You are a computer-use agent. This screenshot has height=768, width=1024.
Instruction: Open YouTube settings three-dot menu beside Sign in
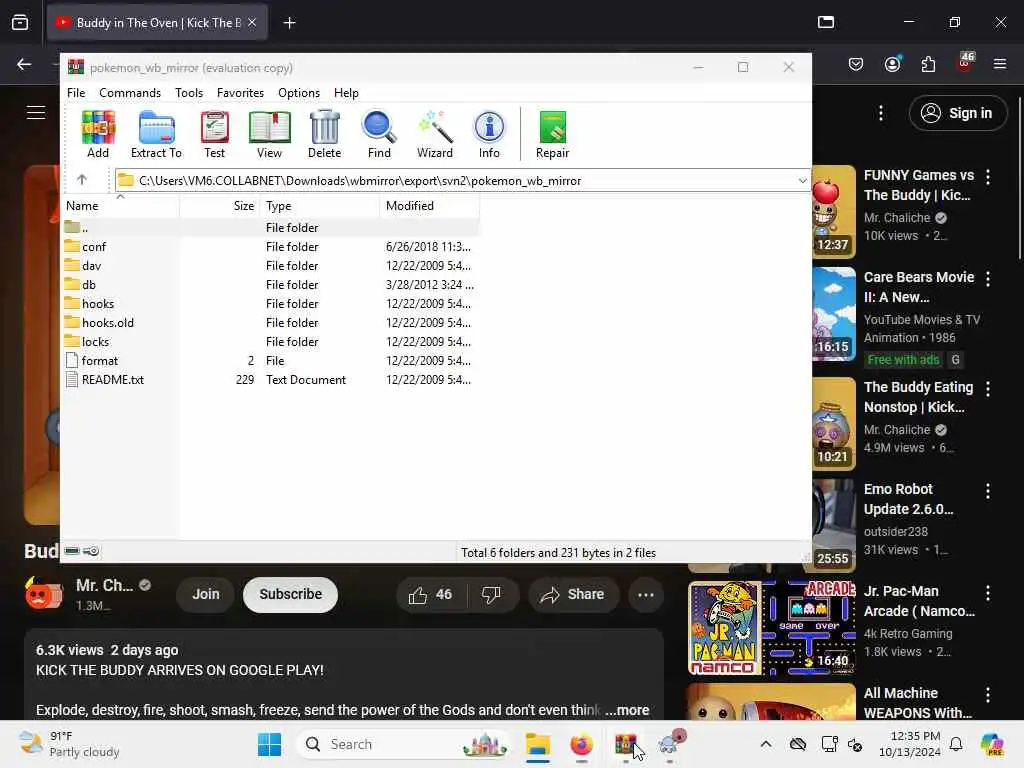pos(881,113)
